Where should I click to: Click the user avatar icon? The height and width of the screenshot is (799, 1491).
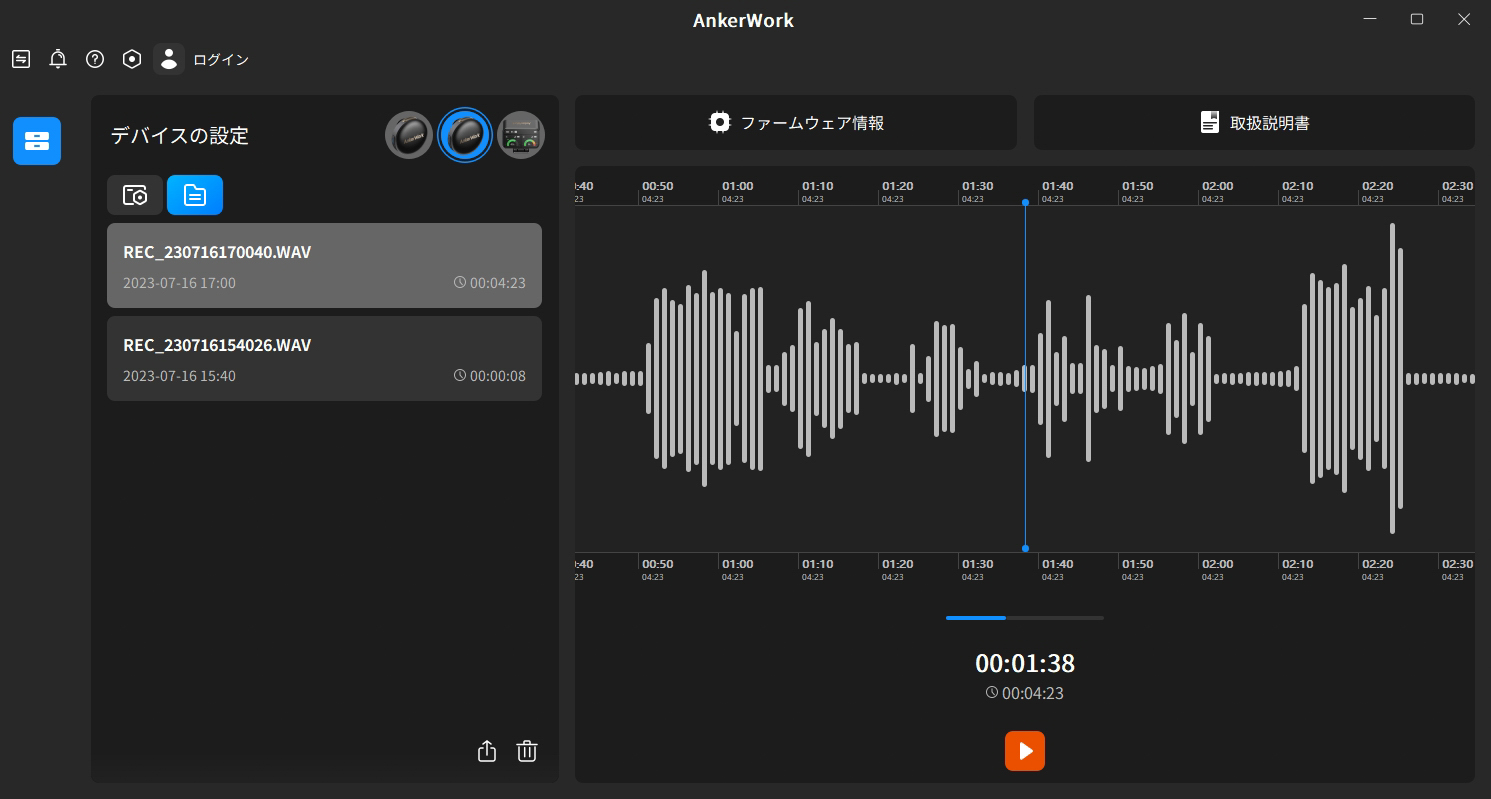point(169,59)
